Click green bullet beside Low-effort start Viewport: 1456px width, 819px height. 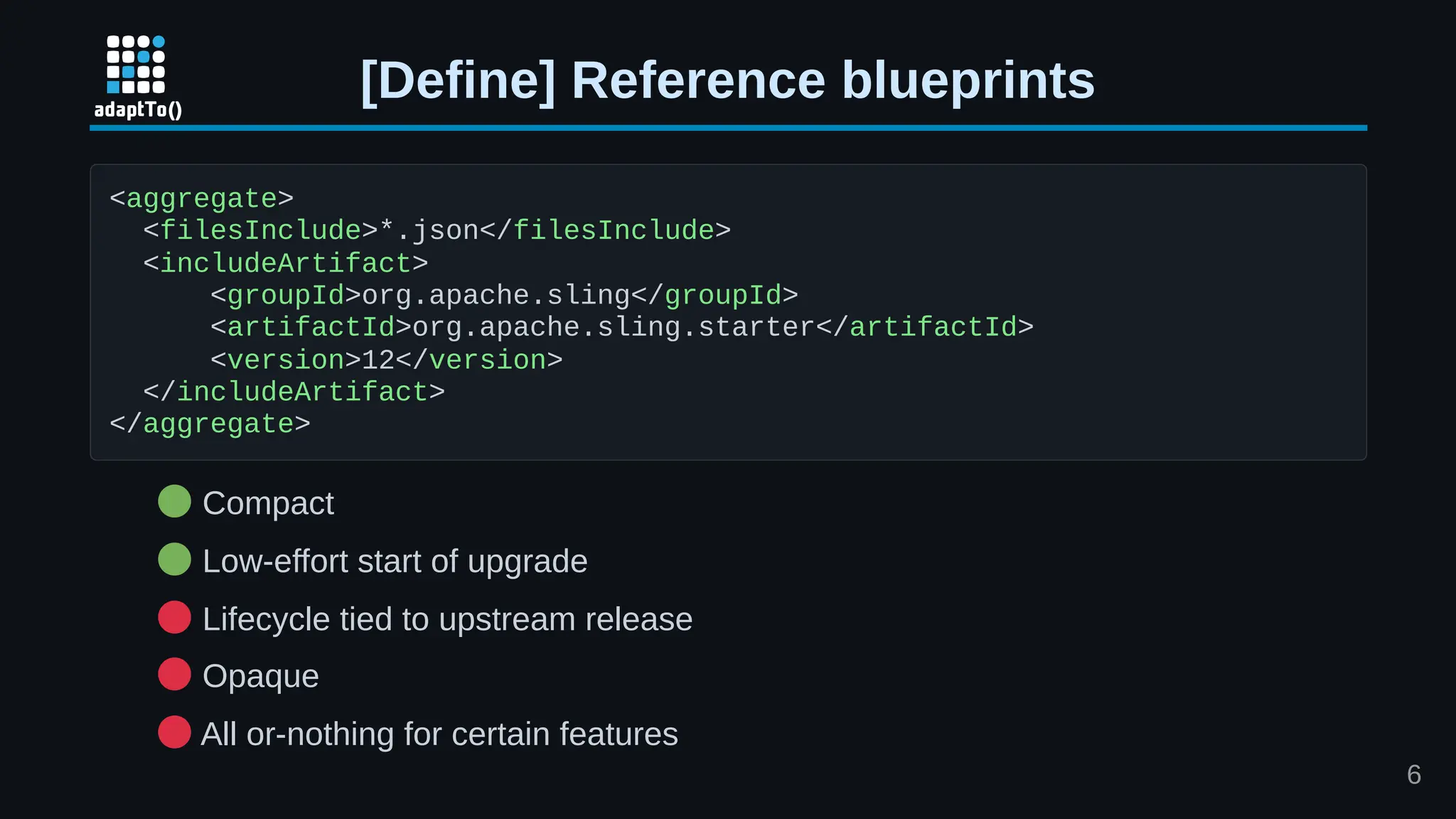tap(174, 560)
